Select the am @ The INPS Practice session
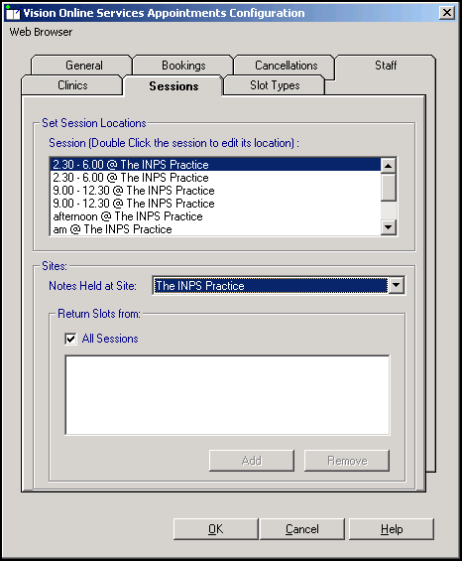This screenshot has height=561, width=462. pyautogui.click(x=112, y=229)
